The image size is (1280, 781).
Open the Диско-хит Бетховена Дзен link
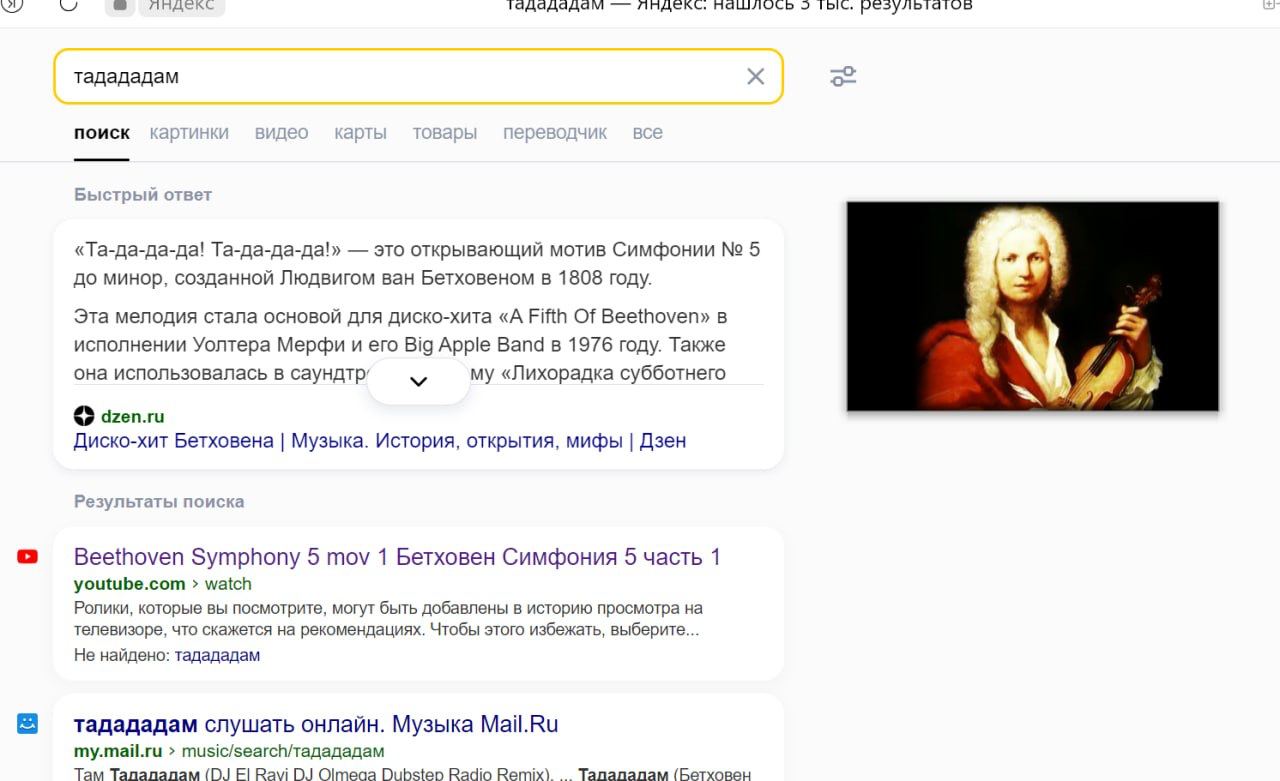tap(379, 441)
